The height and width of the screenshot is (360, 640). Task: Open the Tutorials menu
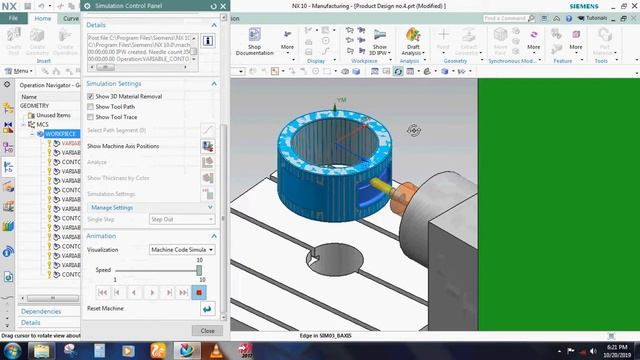593,18
